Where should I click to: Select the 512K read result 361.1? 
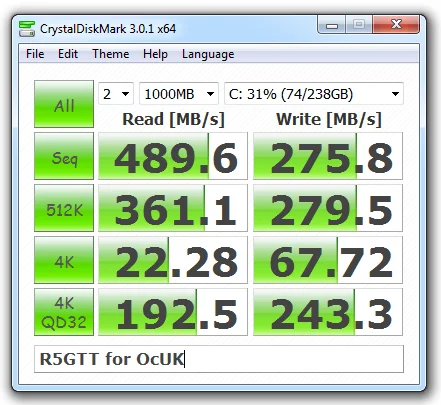coord(173,208)
